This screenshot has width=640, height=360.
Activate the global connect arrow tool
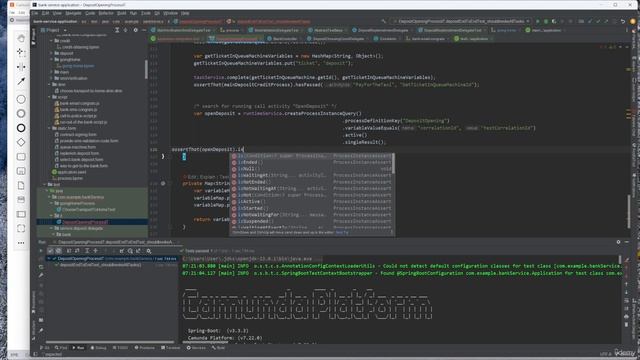click(21, 81)
